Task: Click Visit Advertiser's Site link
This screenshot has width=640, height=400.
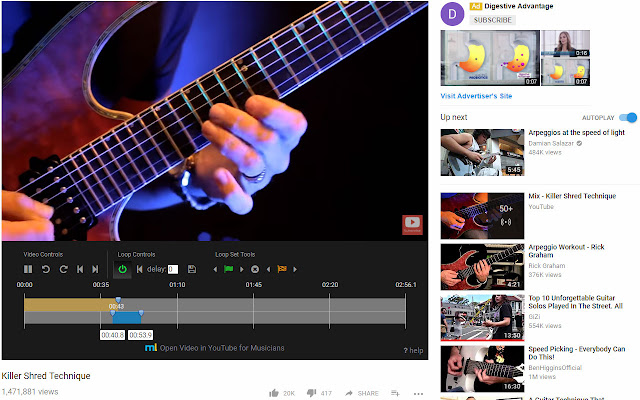Action: [476, 96]
